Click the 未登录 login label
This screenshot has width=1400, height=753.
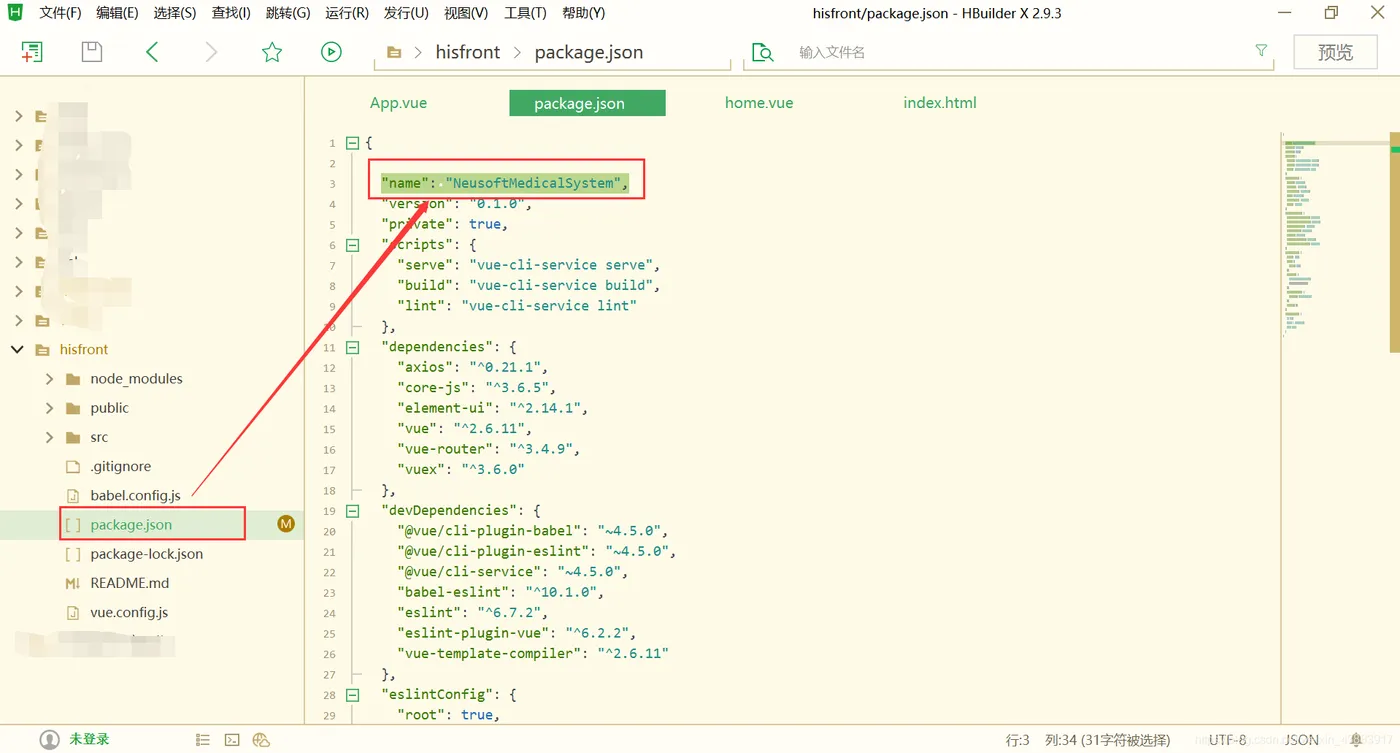pos(89,740)
